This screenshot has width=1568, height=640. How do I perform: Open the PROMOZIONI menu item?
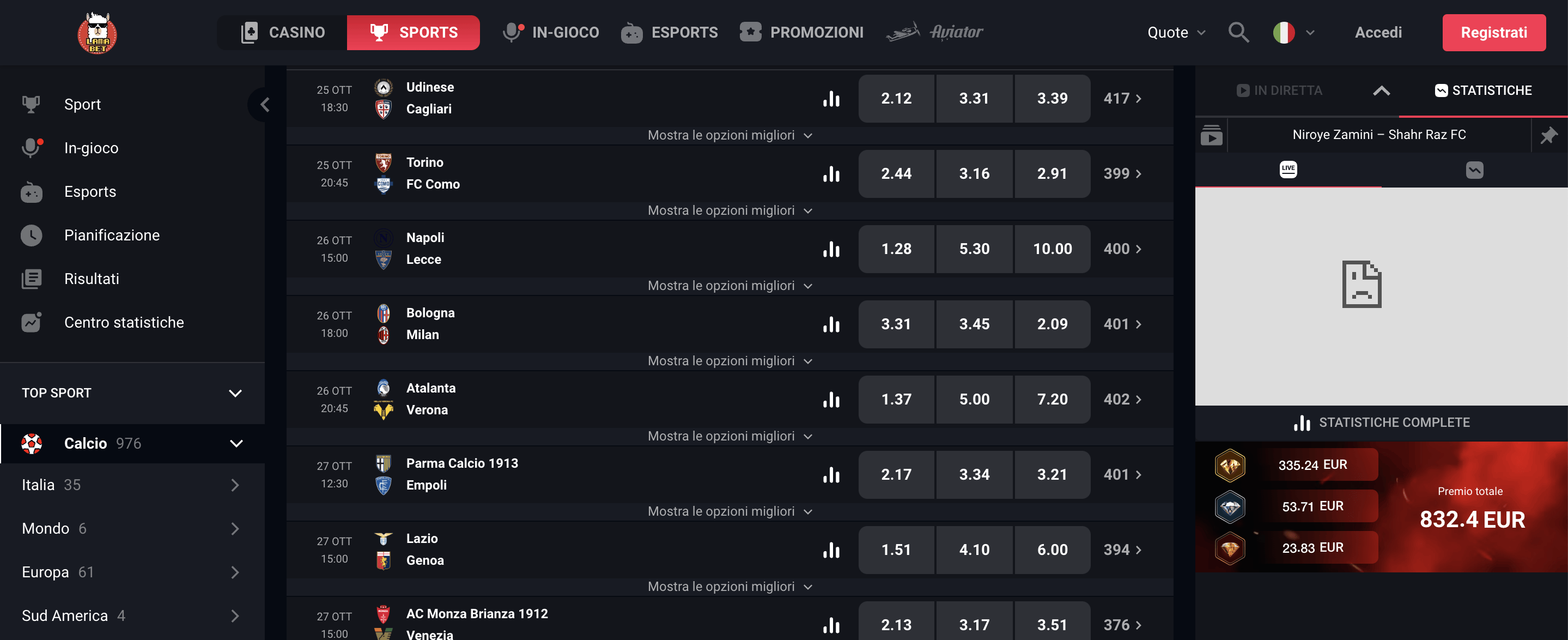point(801,32)
